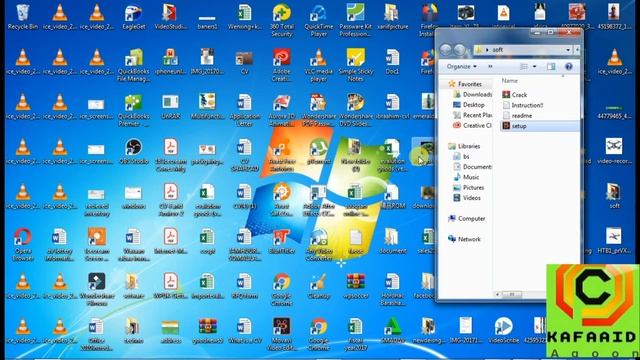This screenshot has width=640, height=360.
Task: Select the Passware Kit Professional shortcut
Action: coord(356,20)
